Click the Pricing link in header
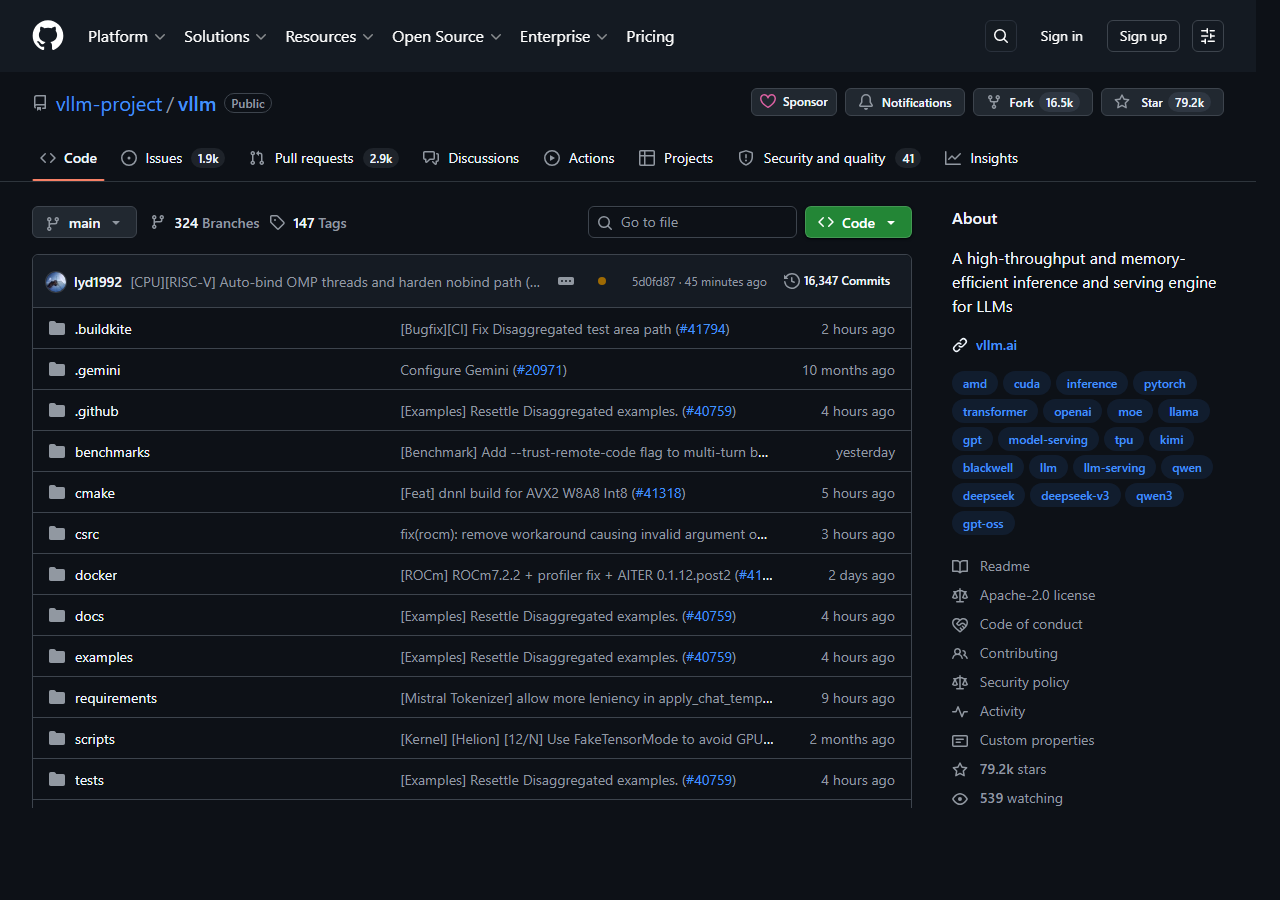 coord(650,36)
